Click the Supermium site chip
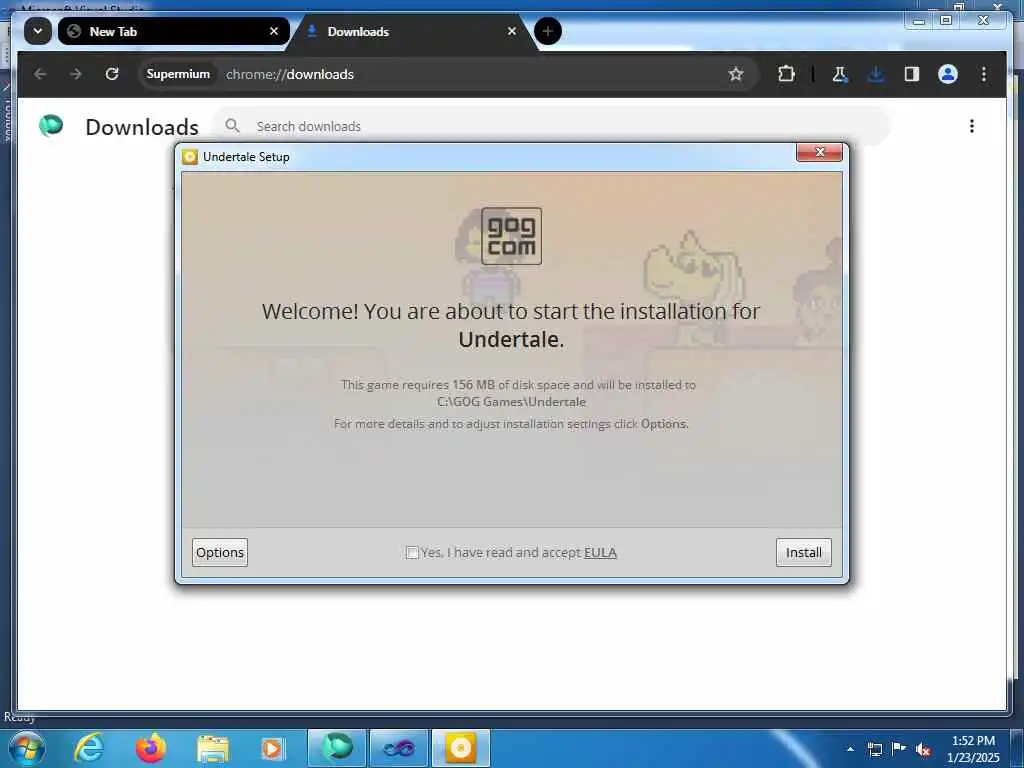 178,74
